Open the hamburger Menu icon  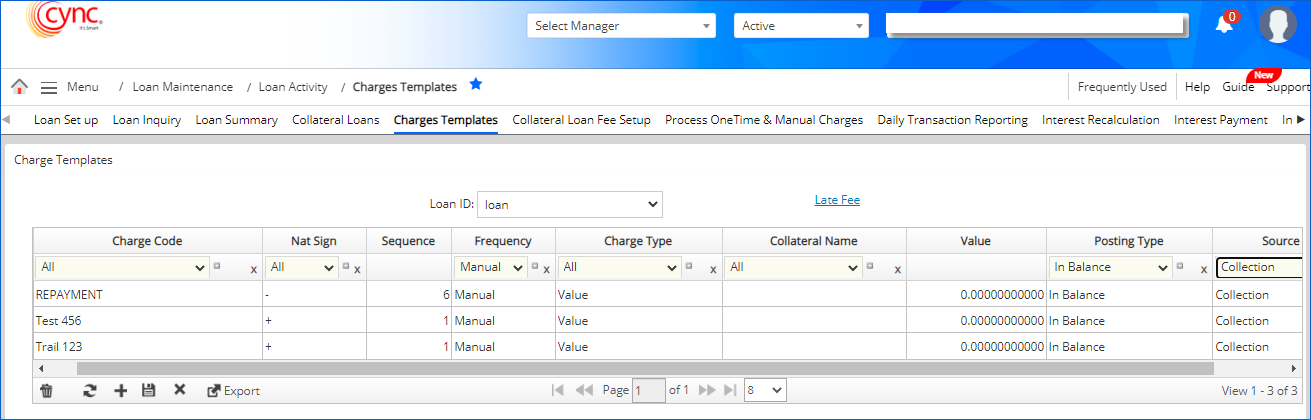pos(48,87)
